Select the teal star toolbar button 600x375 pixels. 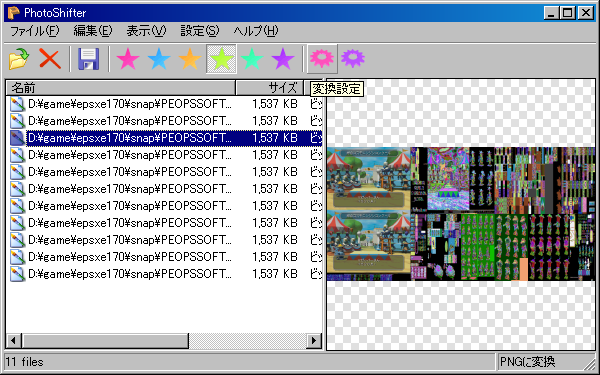coord(252,59)
